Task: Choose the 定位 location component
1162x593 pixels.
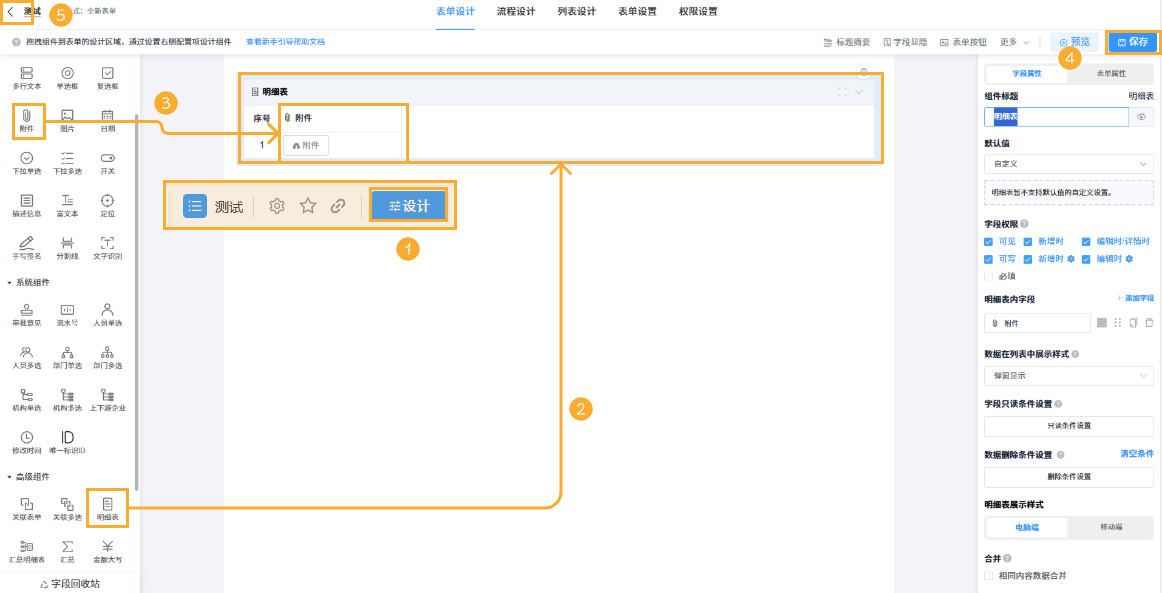Action: tap(107, 205)
